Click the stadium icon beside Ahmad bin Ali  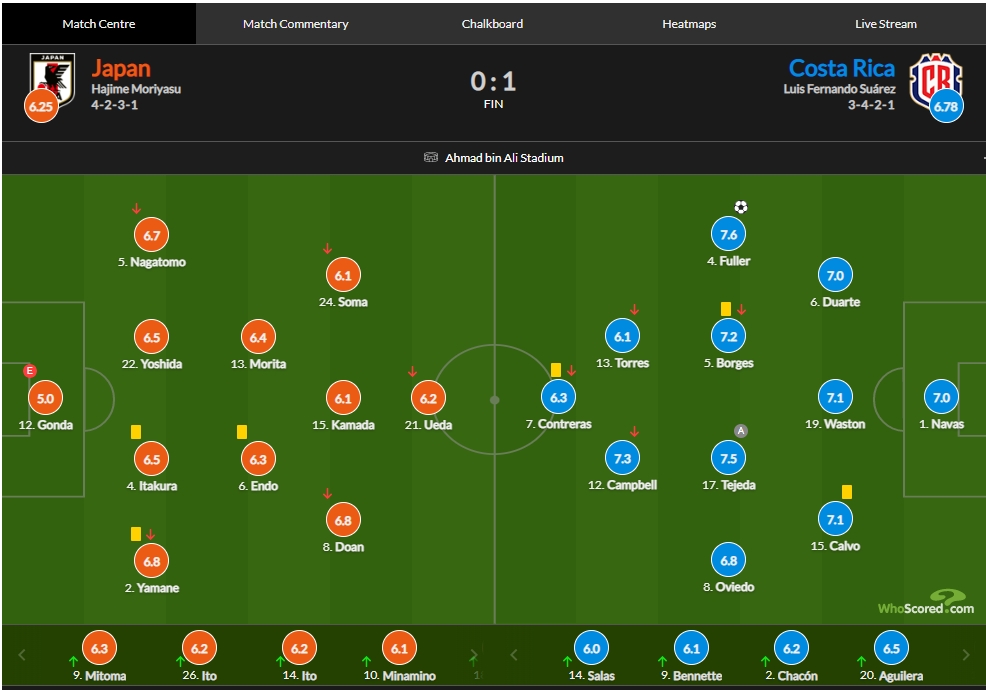(431, 157)
